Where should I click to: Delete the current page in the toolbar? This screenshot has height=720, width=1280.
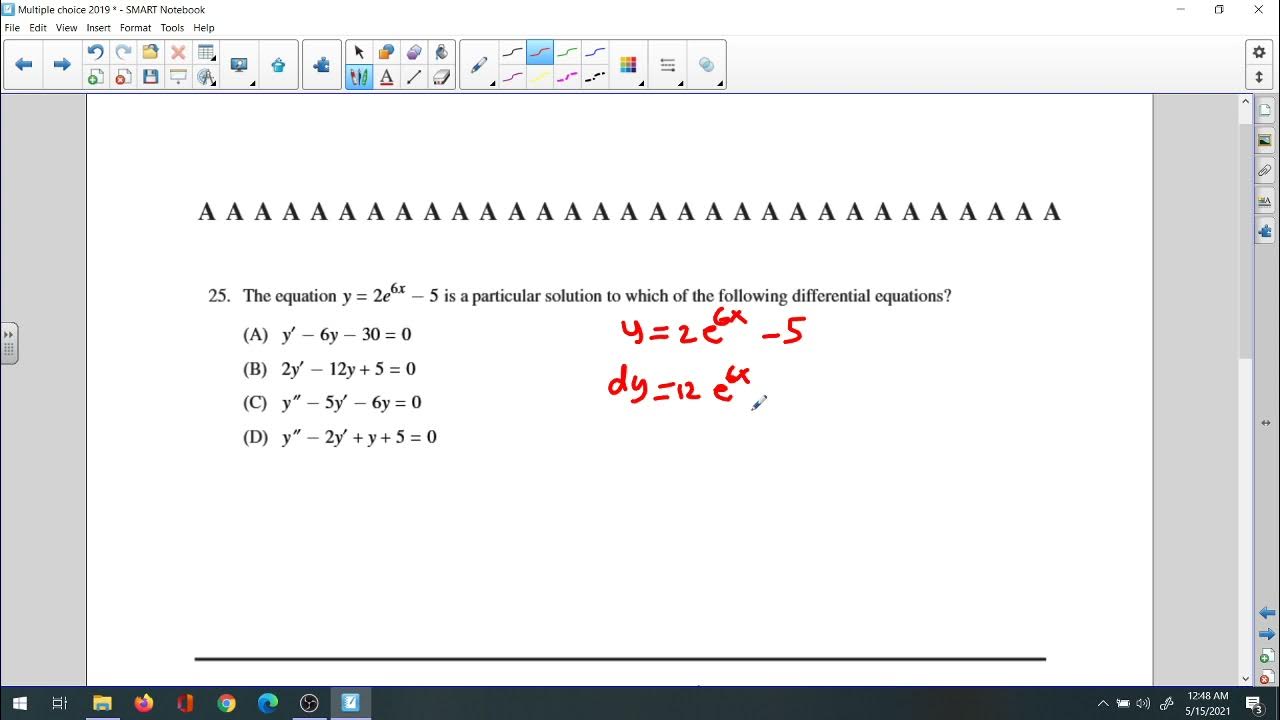(123, 77)
